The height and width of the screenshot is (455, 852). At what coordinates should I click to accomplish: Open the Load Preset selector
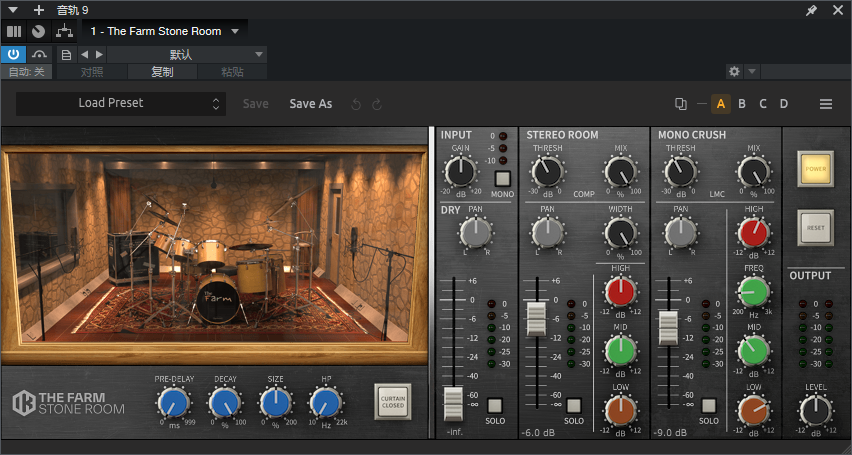coord(121,103)
